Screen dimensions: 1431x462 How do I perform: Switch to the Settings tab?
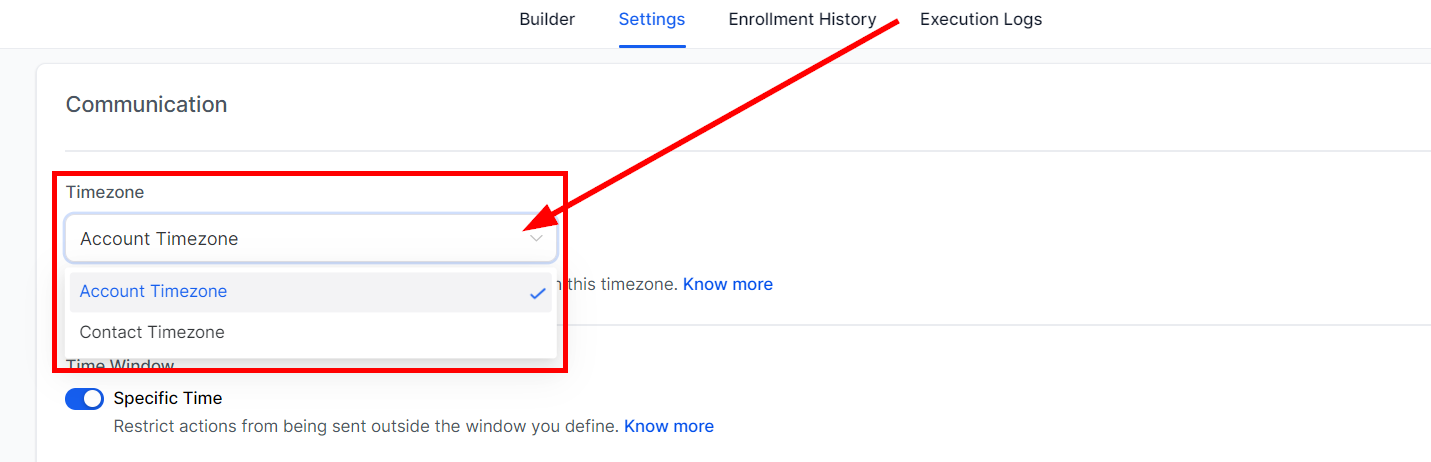click(652, 19)
